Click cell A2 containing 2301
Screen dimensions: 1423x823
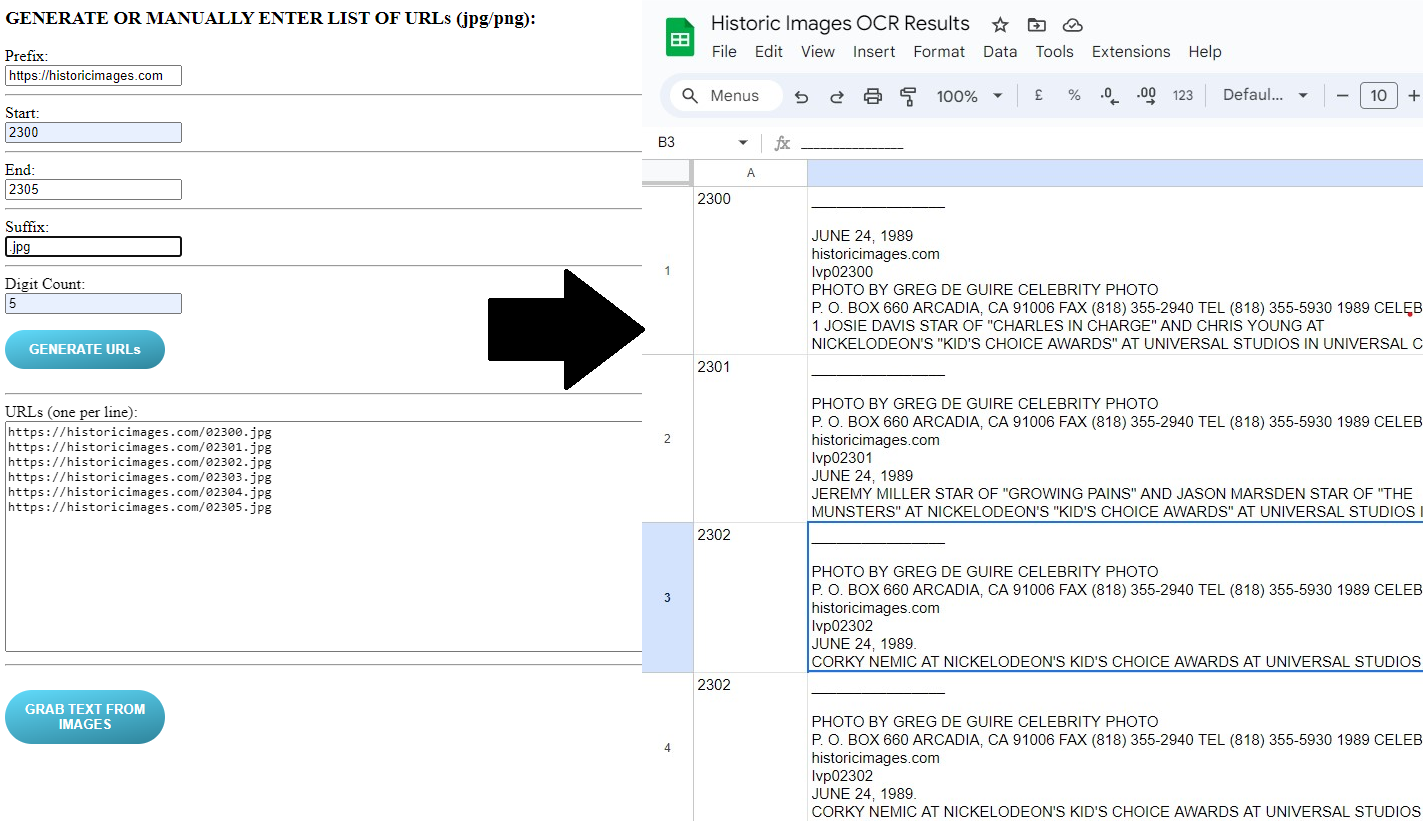(x=750, y=439)
